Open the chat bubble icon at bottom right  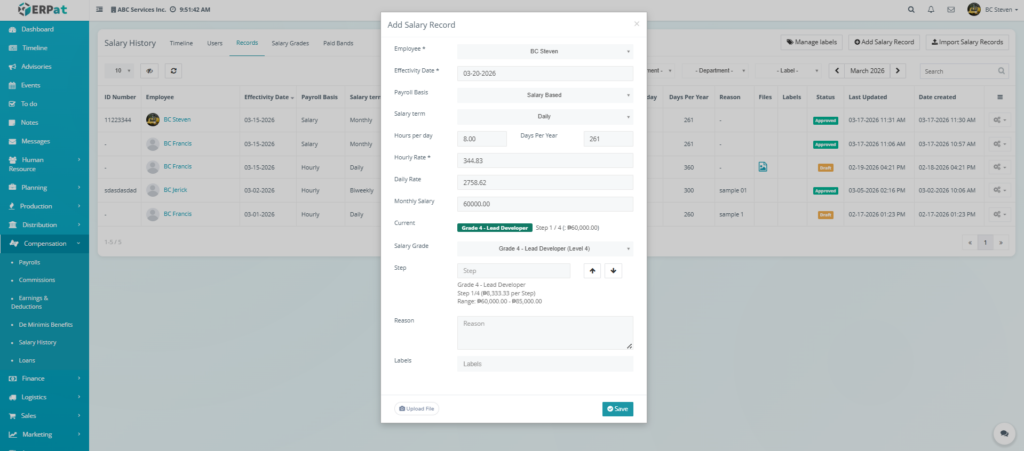(x=1001, y=433)
